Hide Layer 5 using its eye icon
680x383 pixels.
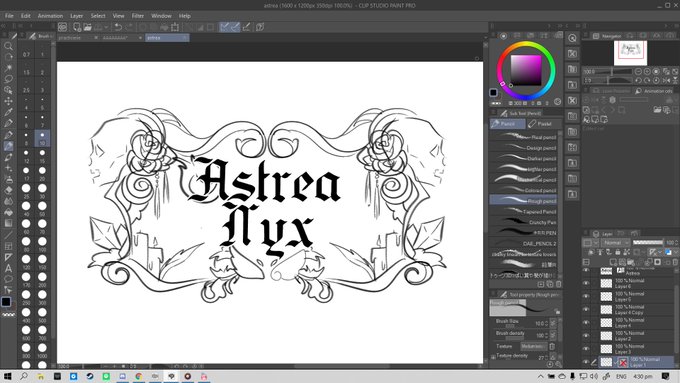(x=586, y=296)
